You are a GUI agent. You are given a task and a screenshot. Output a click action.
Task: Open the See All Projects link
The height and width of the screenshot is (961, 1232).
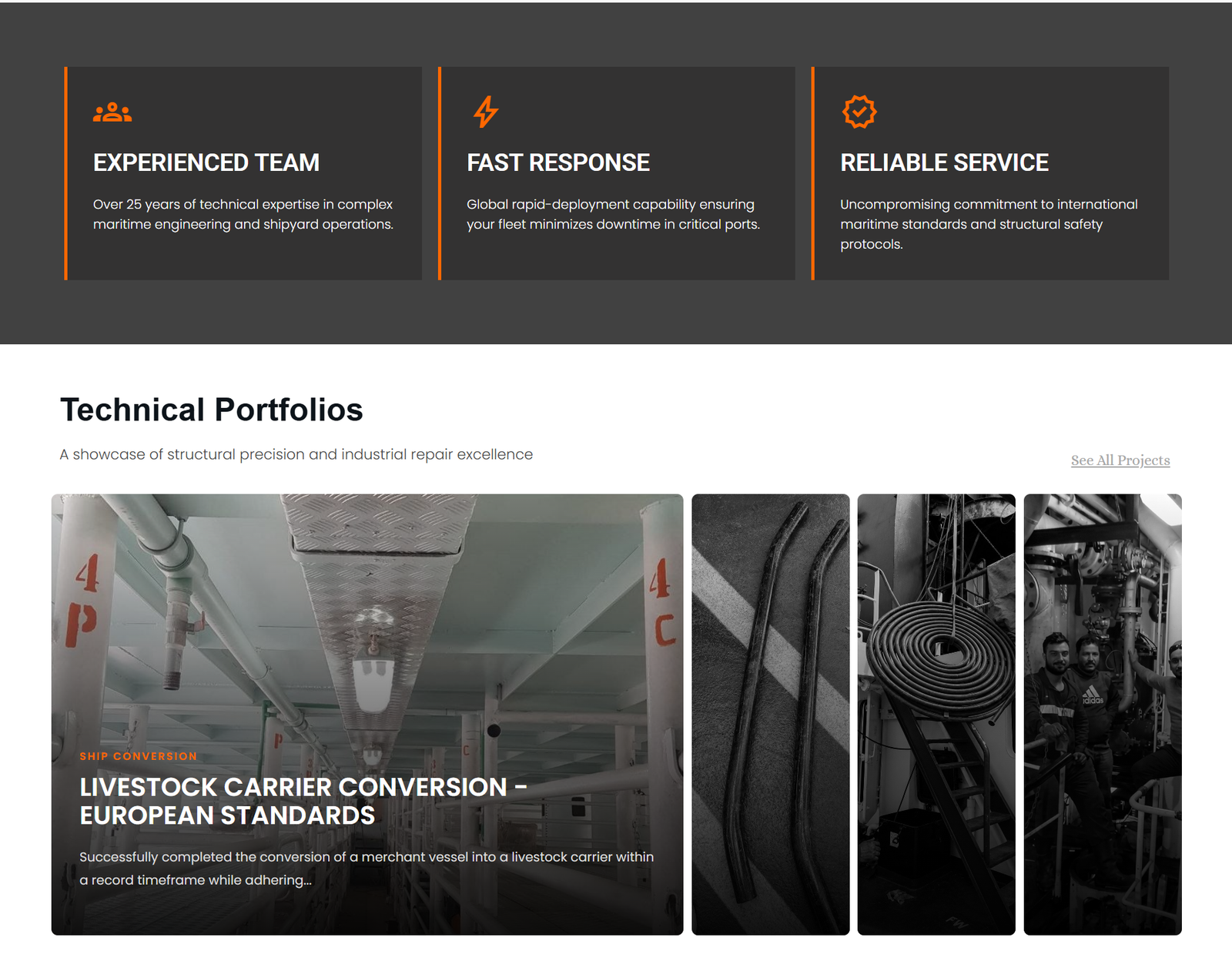(x=1120, y=460)
